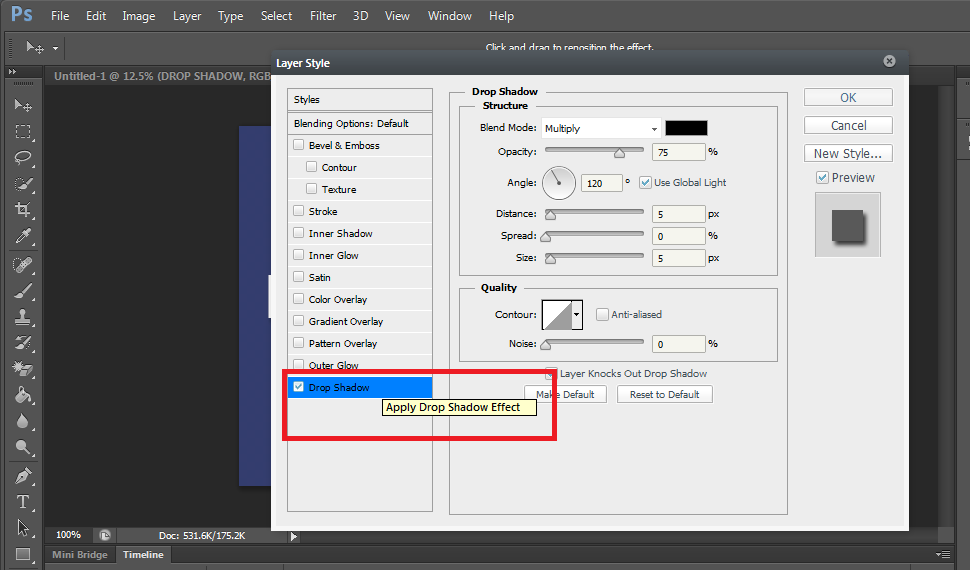Switch to the Mini Bridge tab
This screenshot has width=970, height=570.
click(80, 555)
